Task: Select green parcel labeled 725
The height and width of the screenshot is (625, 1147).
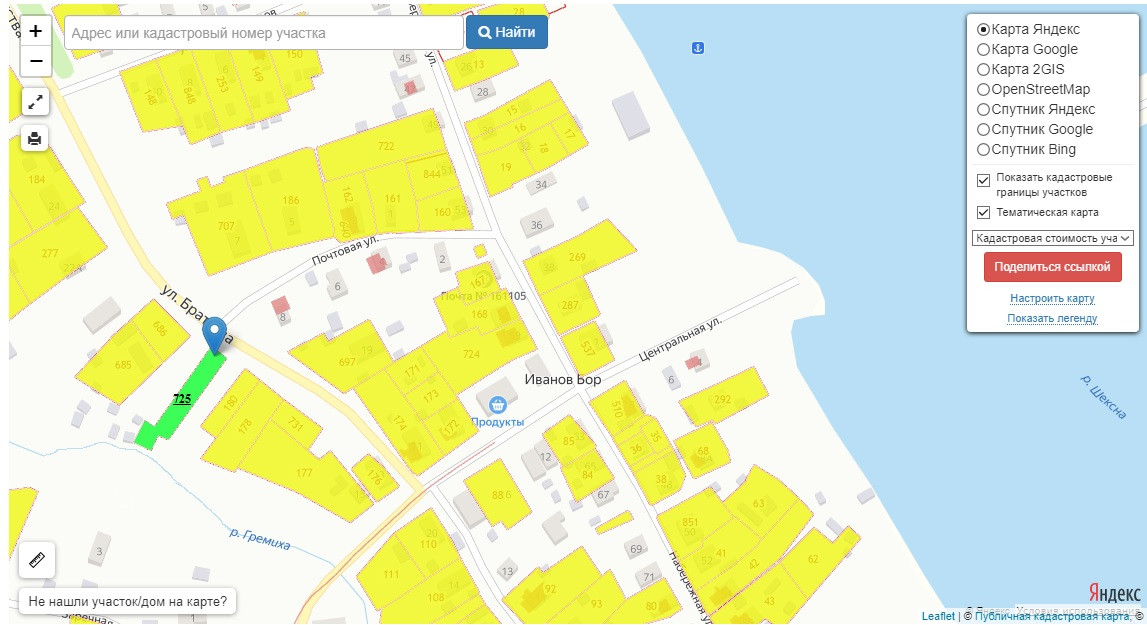Action: pos(182,399)
